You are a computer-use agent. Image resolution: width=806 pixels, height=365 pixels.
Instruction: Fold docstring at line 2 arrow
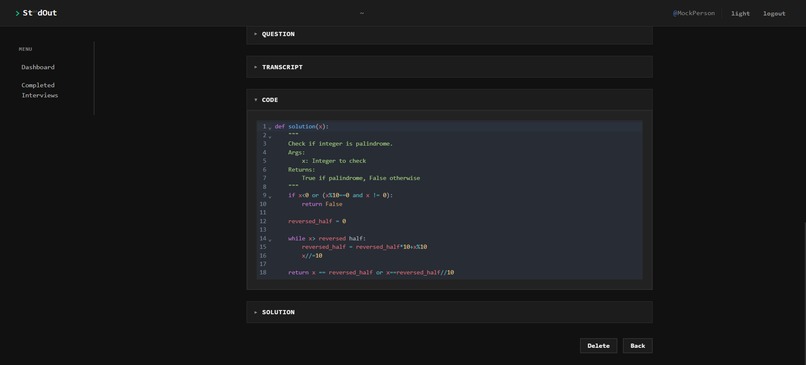[x=270, y=136]
